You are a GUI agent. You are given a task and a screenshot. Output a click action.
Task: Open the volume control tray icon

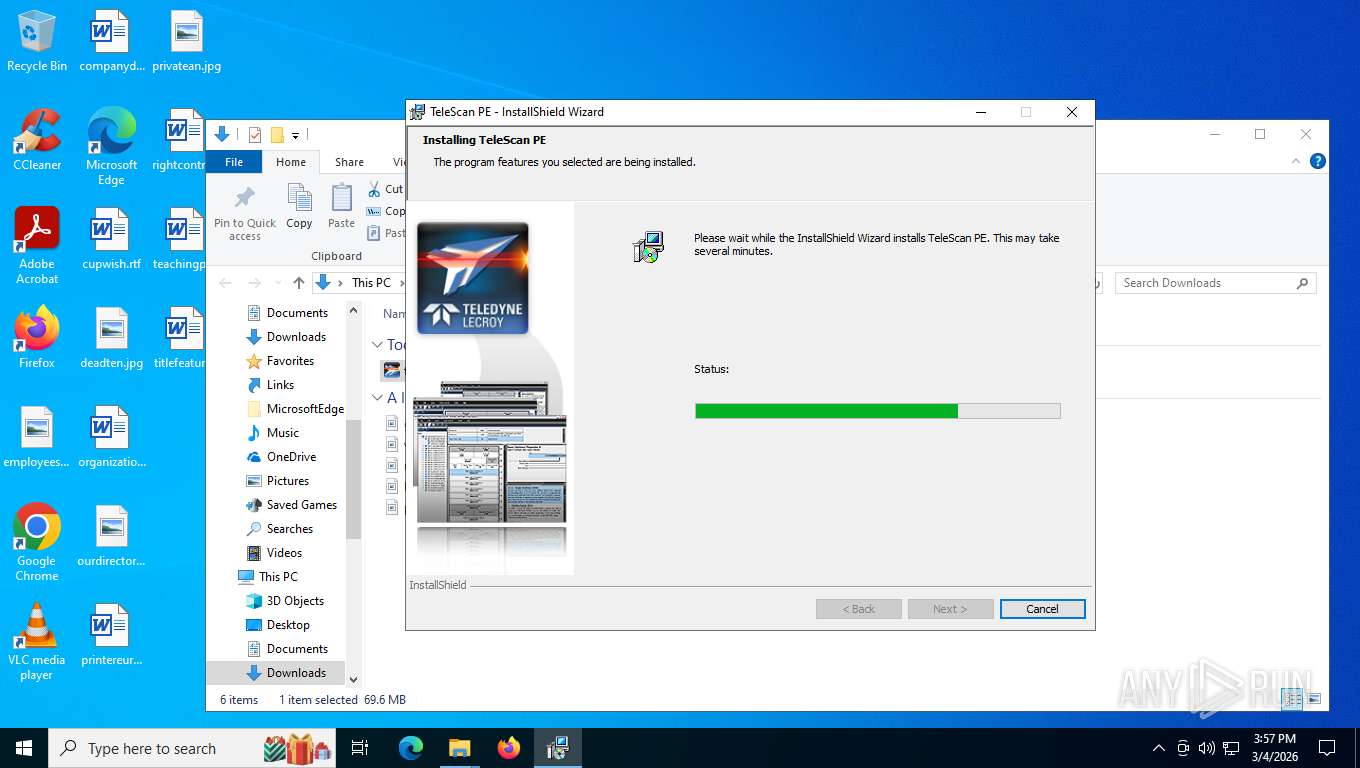[x=1207, y=748]
